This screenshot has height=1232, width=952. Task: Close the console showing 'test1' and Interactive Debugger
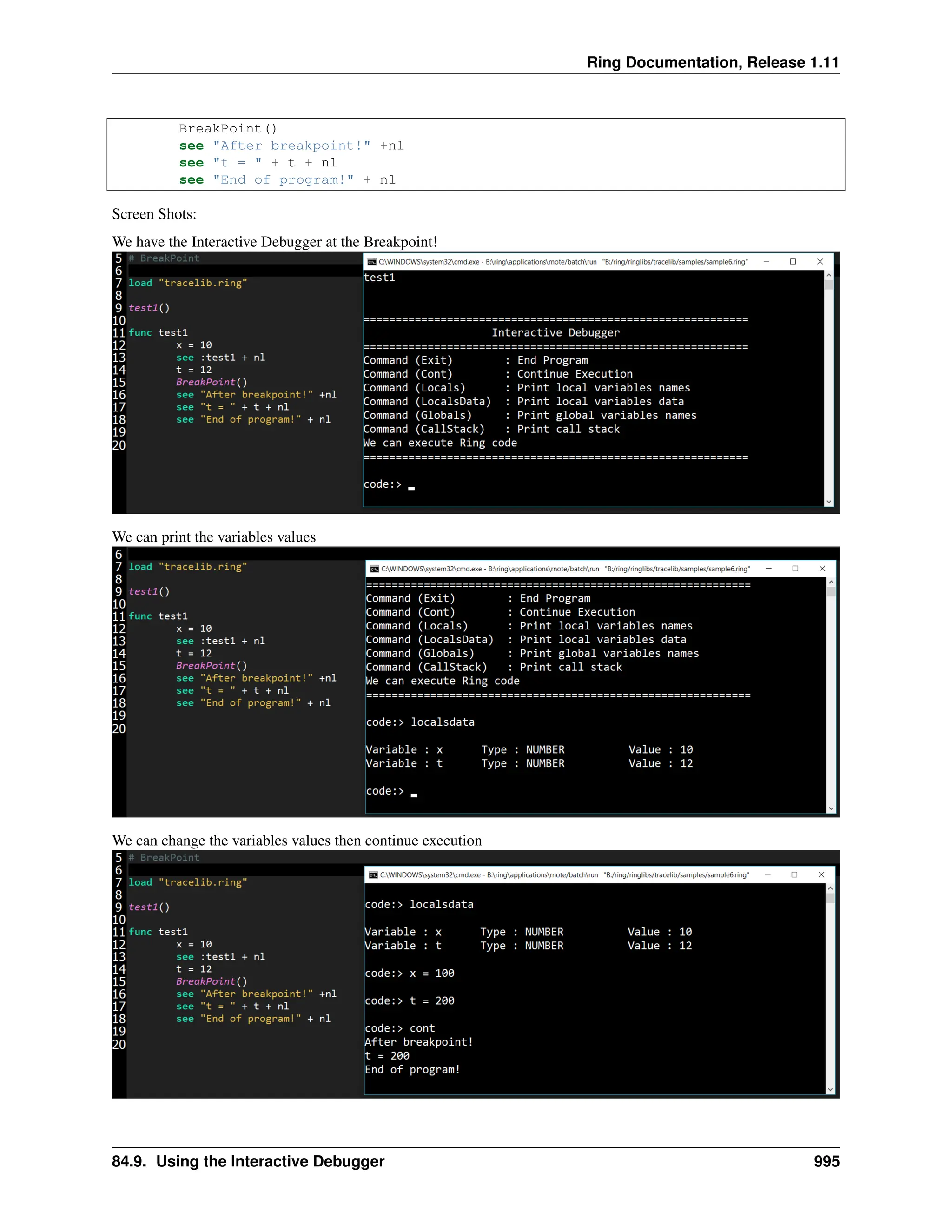[820, 262]
